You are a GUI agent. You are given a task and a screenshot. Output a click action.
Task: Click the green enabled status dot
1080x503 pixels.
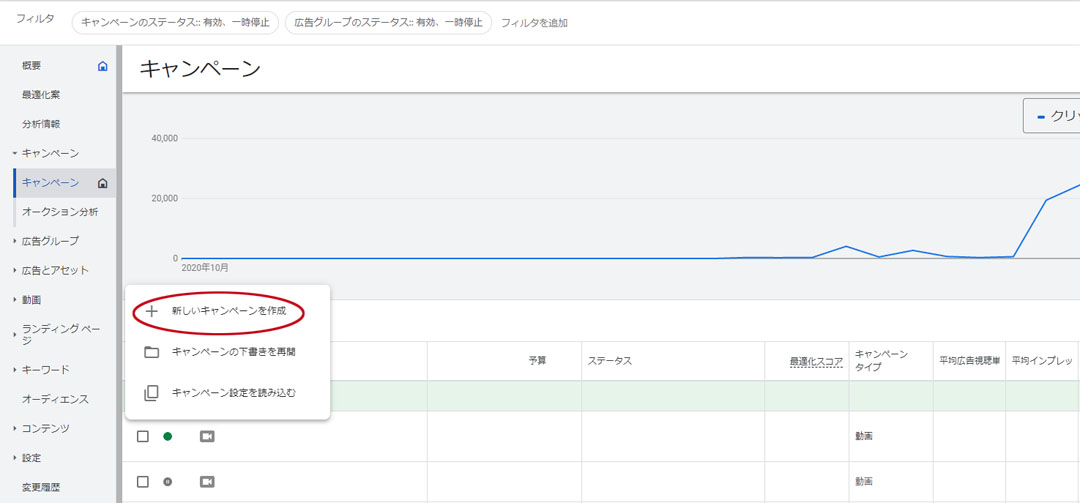(168, 436)
